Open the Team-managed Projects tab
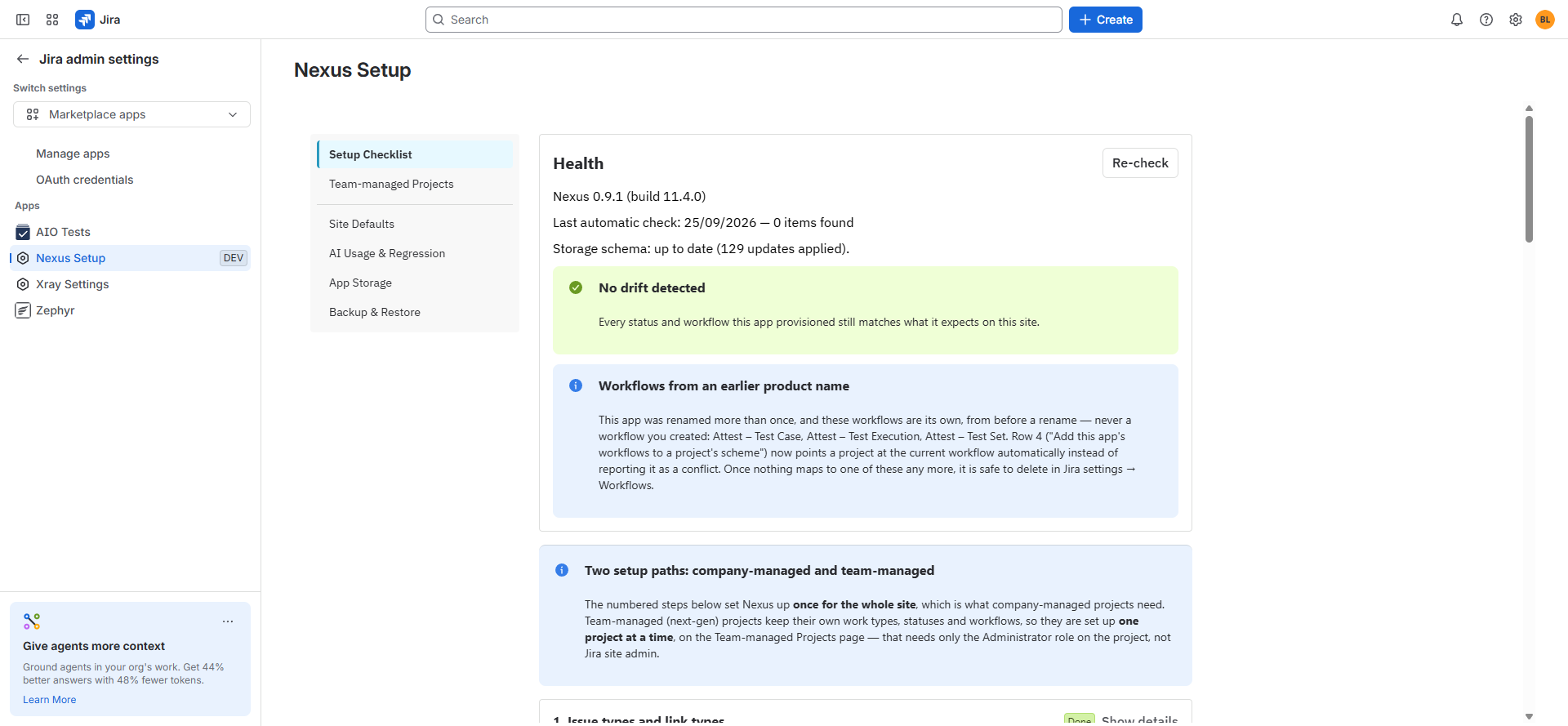1568x726 pixels. (x=415, y=184)
